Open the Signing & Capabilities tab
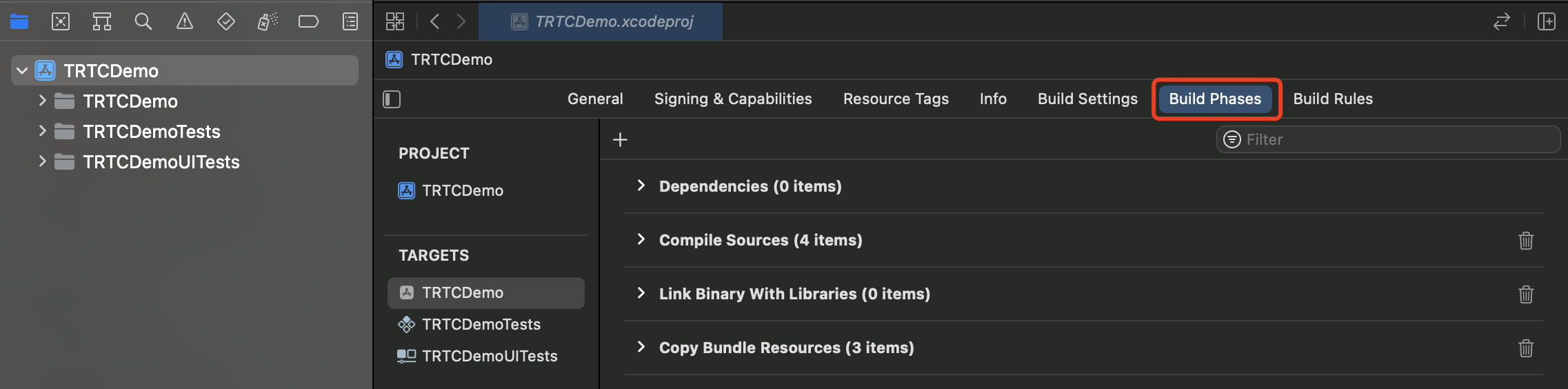 pyautogui.click(x=732, y=99)
